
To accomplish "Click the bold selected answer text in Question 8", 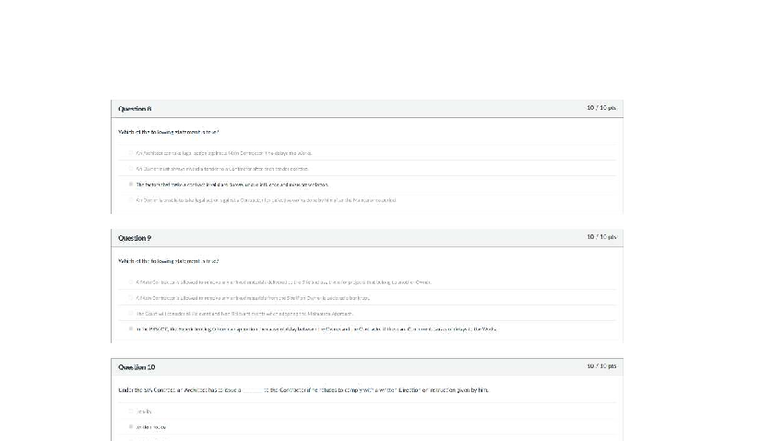I will point(232,184).
